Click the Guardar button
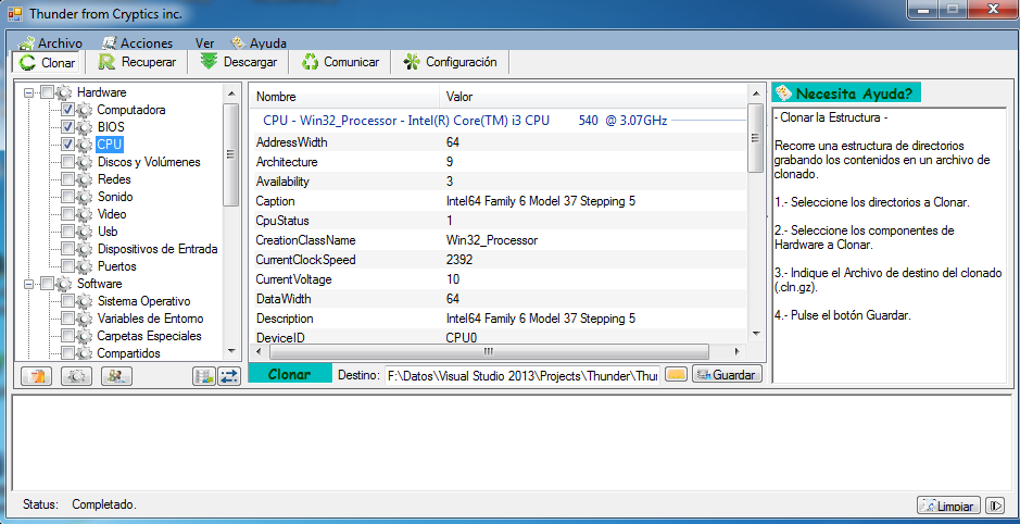This screenshot has width=1020, height=524. click(727, 375)
